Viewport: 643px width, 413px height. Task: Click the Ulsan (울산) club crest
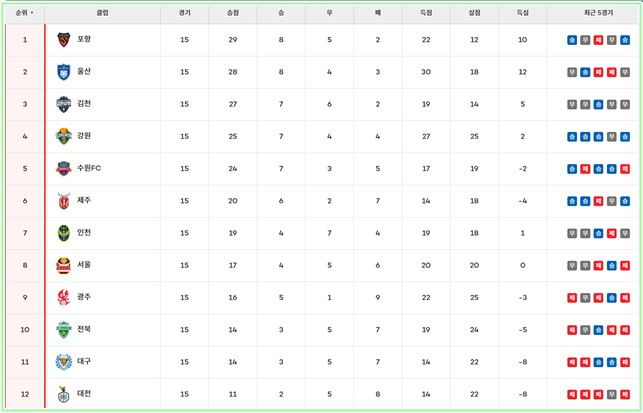(x=64, y=72)
